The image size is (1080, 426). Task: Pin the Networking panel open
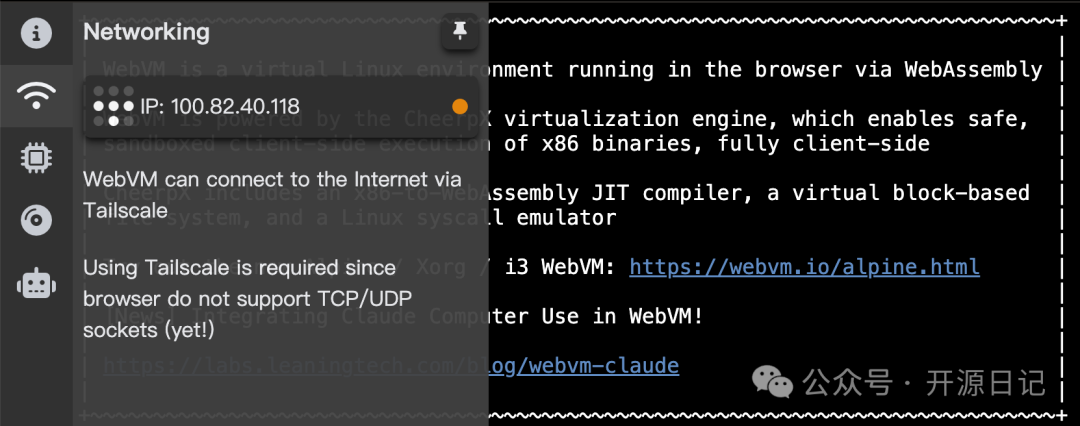[x=459, y=31]
